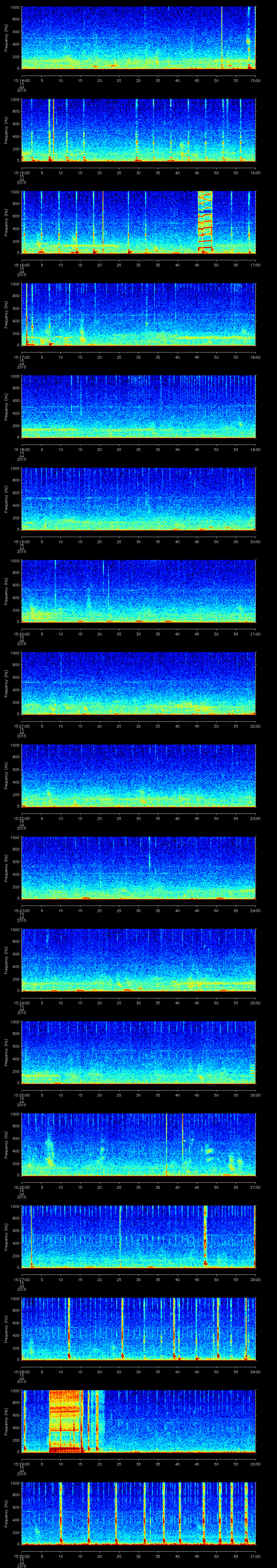This screenshot has height=1568, width=277.
Task: Select the spectrogram panel starting at 15:28:00
Action: [138, 1329]
